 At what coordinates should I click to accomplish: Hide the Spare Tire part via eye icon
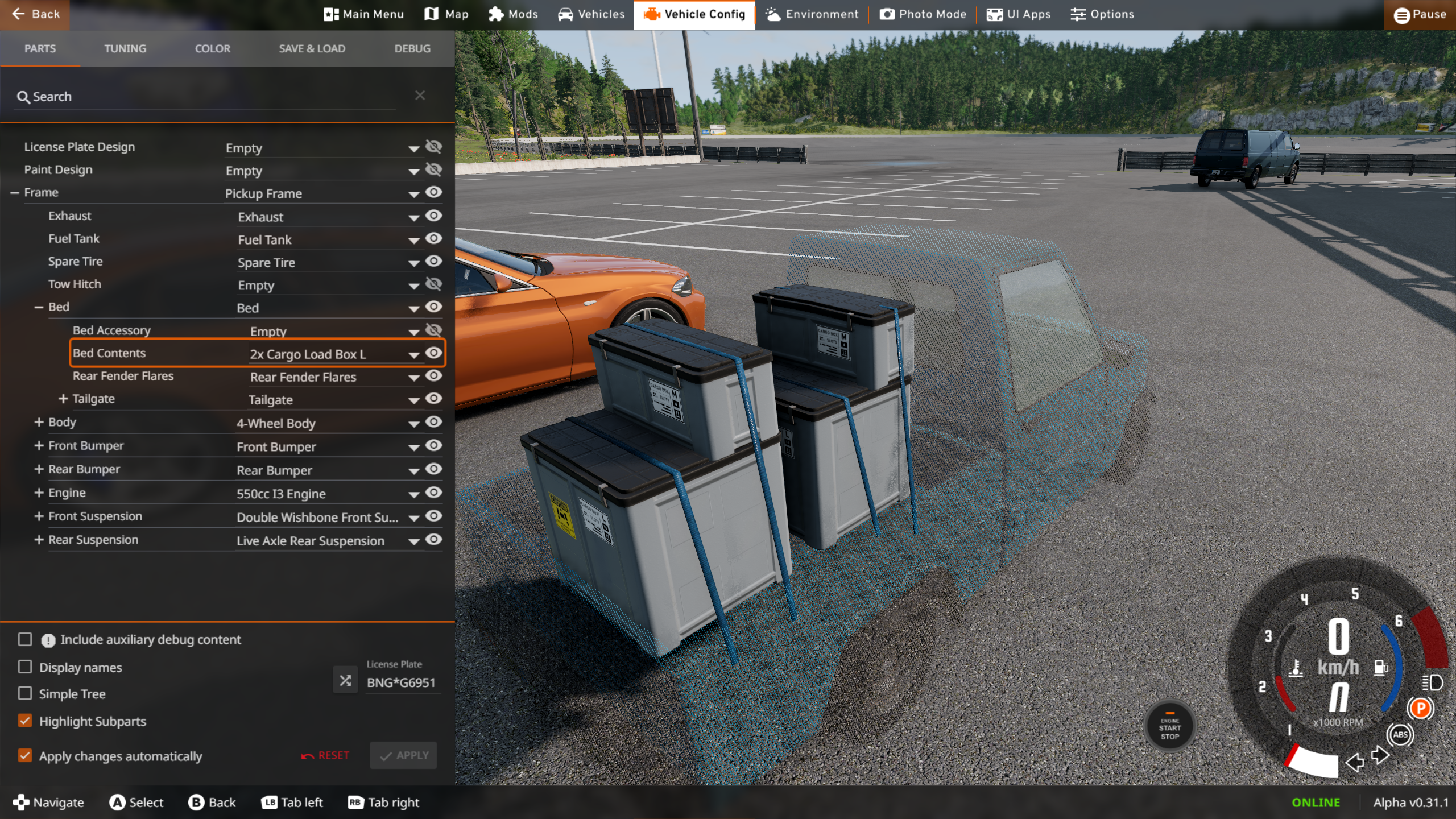[x=433, y=261]
